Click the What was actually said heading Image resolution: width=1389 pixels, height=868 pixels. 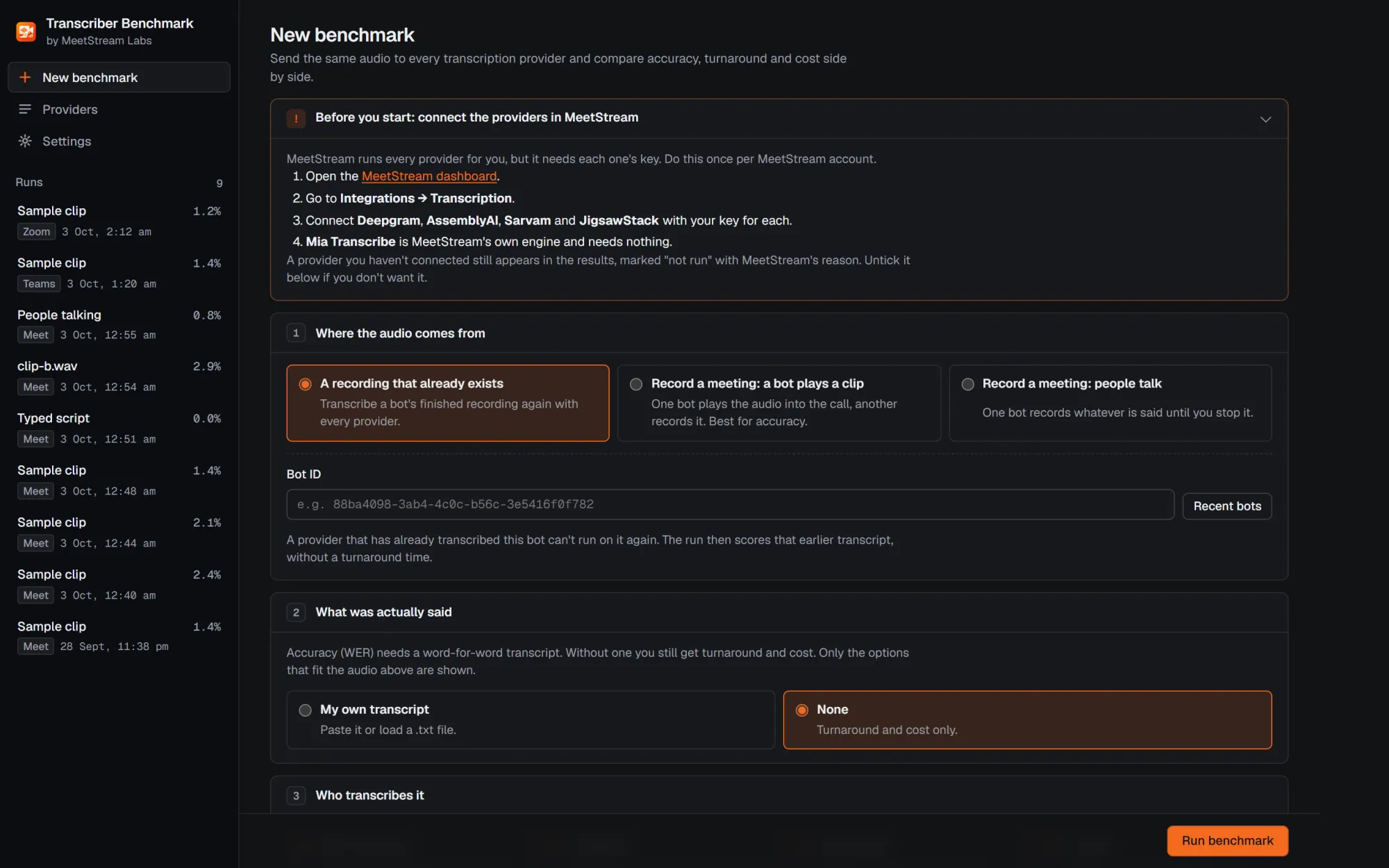[383, 612]
